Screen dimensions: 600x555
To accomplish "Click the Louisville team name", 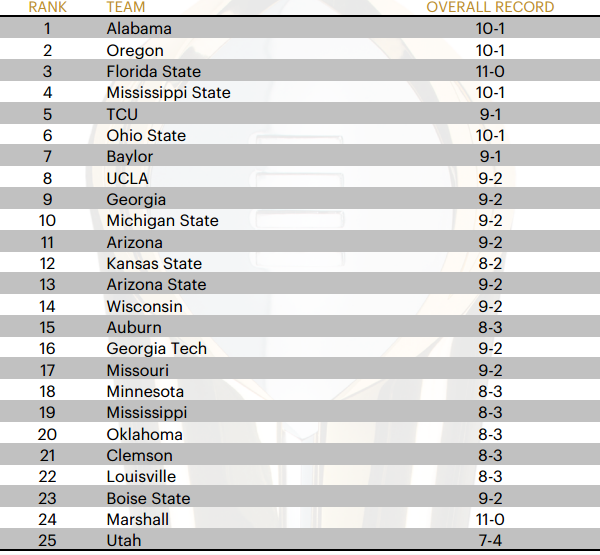I will click(x=141, y=477).
